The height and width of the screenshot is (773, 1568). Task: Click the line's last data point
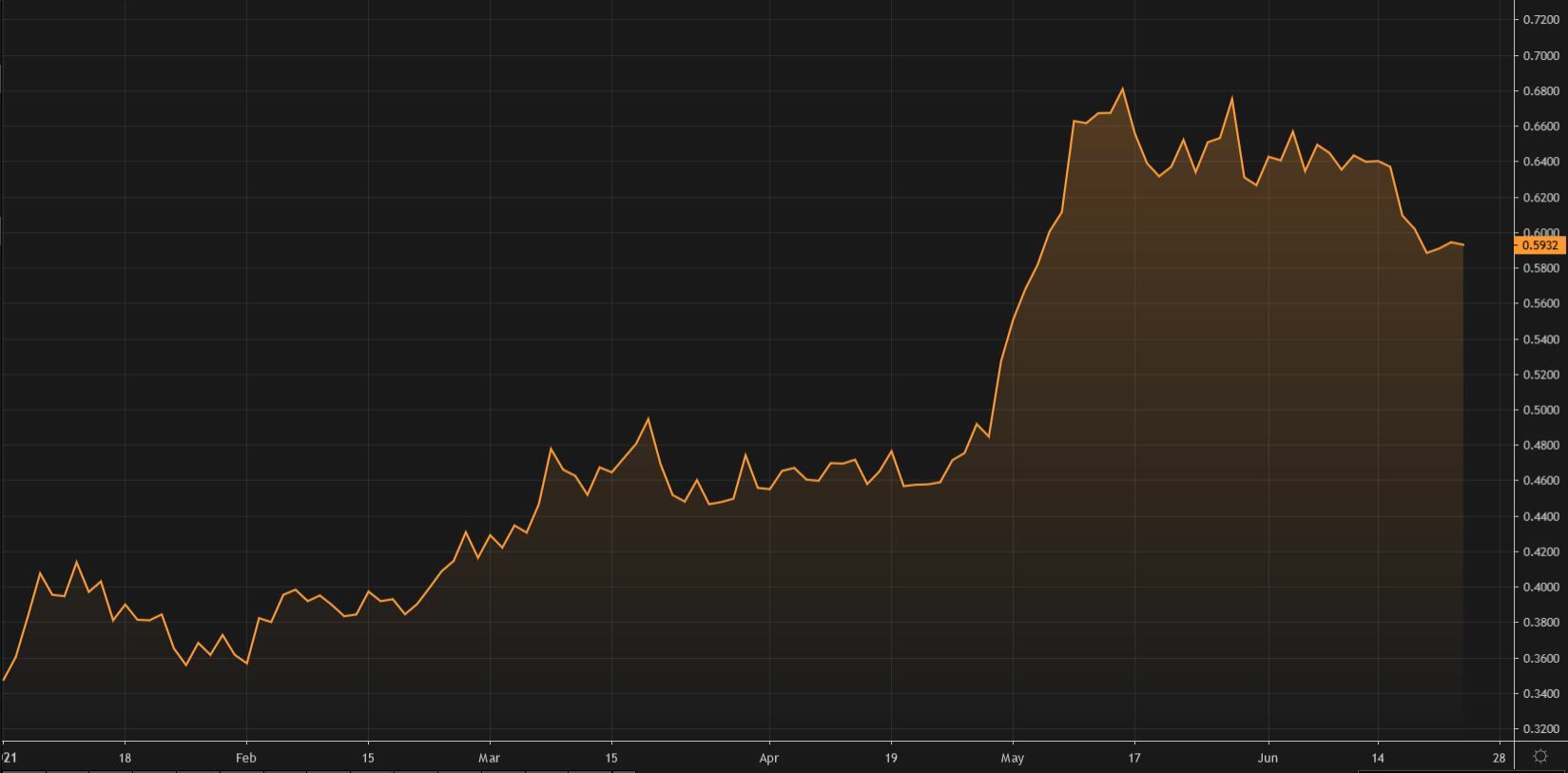[x=1462, y=245]
